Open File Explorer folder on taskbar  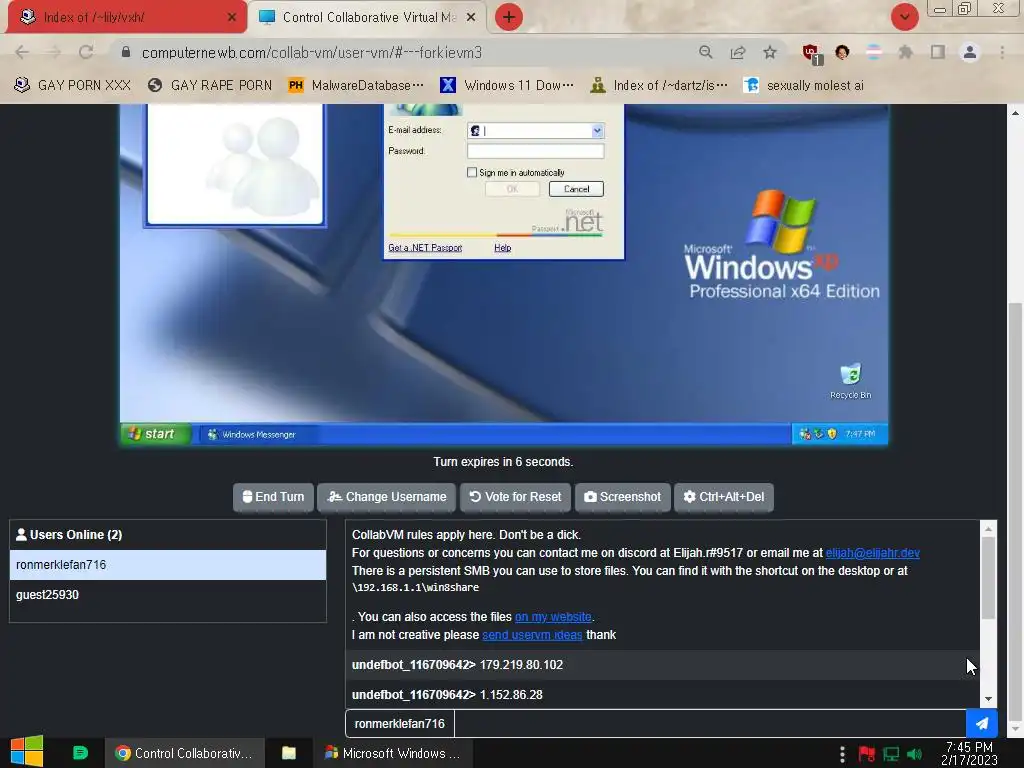click(289, 753)
